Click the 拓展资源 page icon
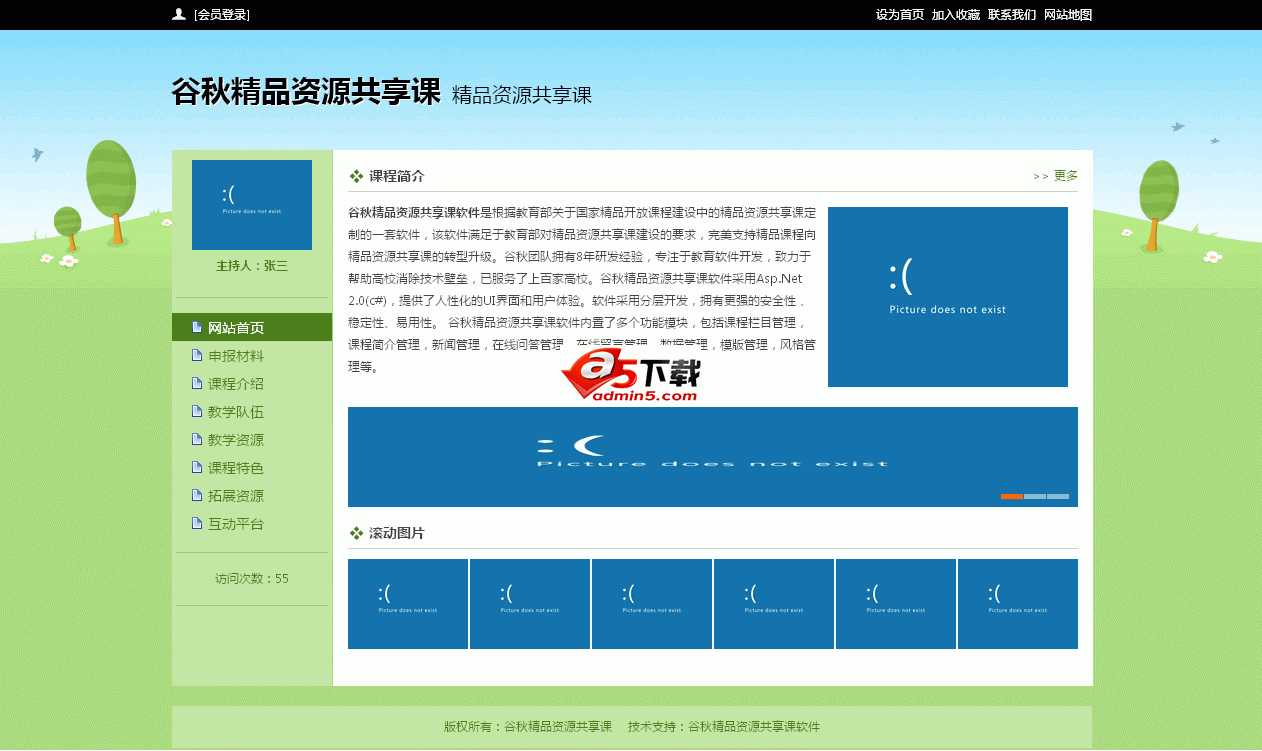 tap(196, 495)
